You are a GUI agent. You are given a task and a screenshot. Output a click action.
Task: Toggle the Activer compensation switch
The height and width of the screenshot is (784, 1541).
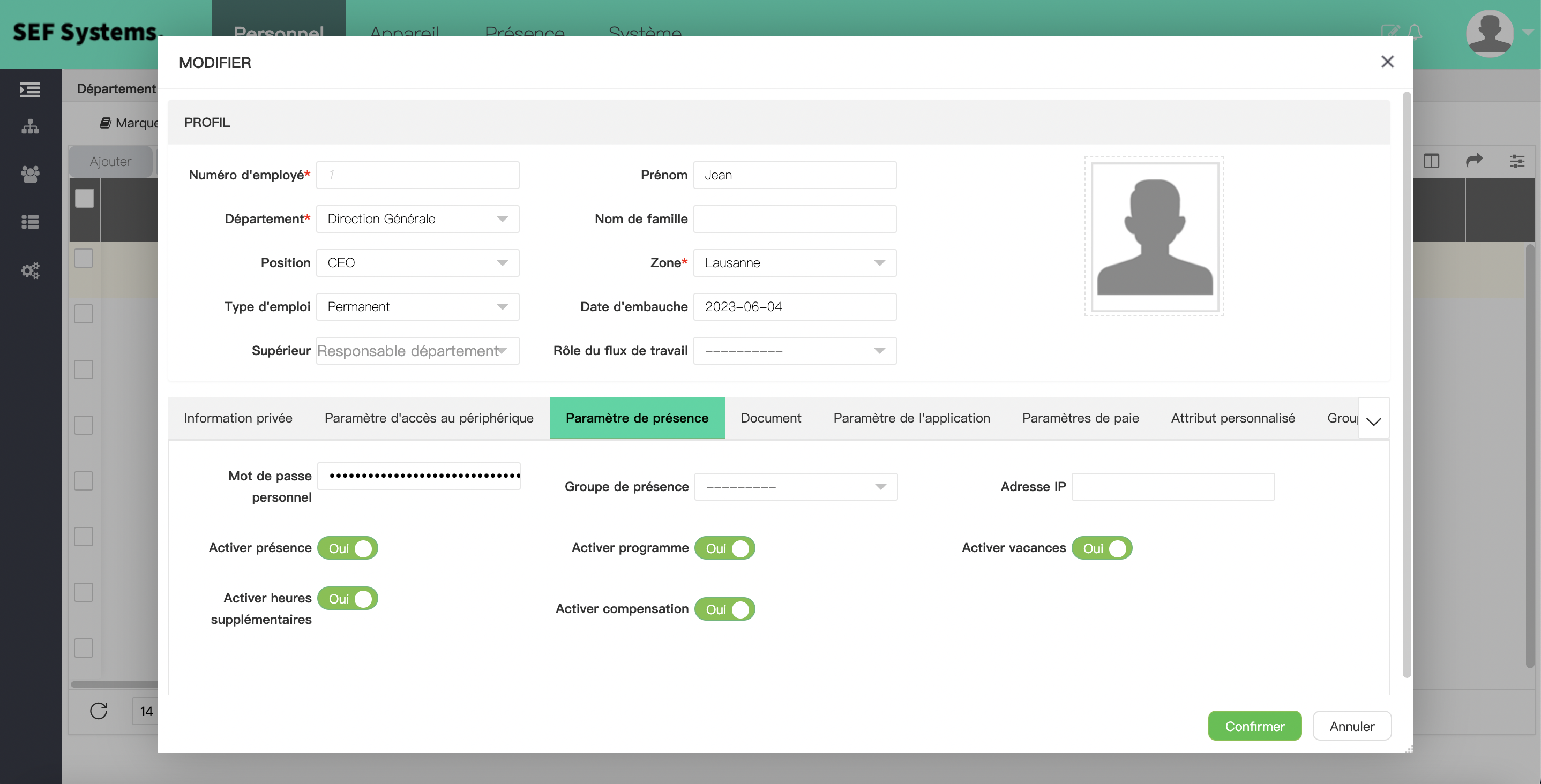(x=724, y=609)
